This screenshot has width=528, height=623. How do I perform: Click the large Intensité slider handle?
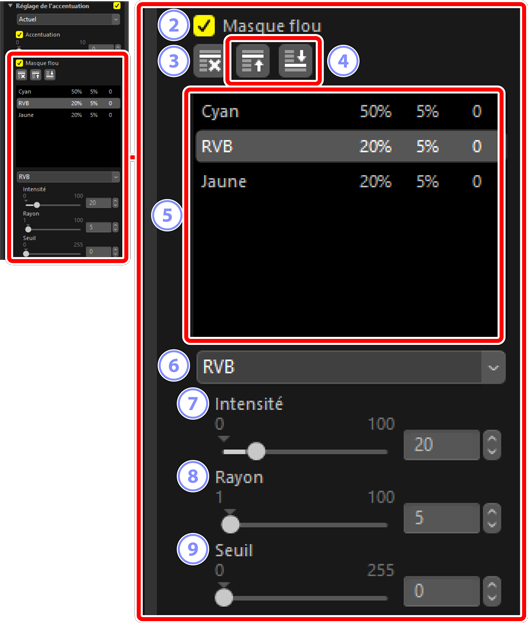(256, 451)
